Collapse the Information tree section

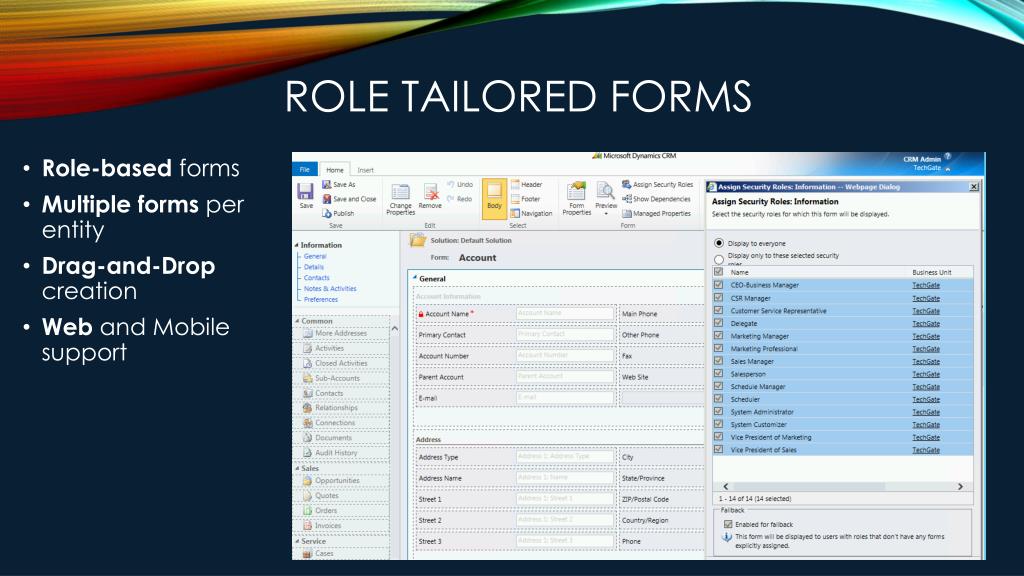(296, 245)
